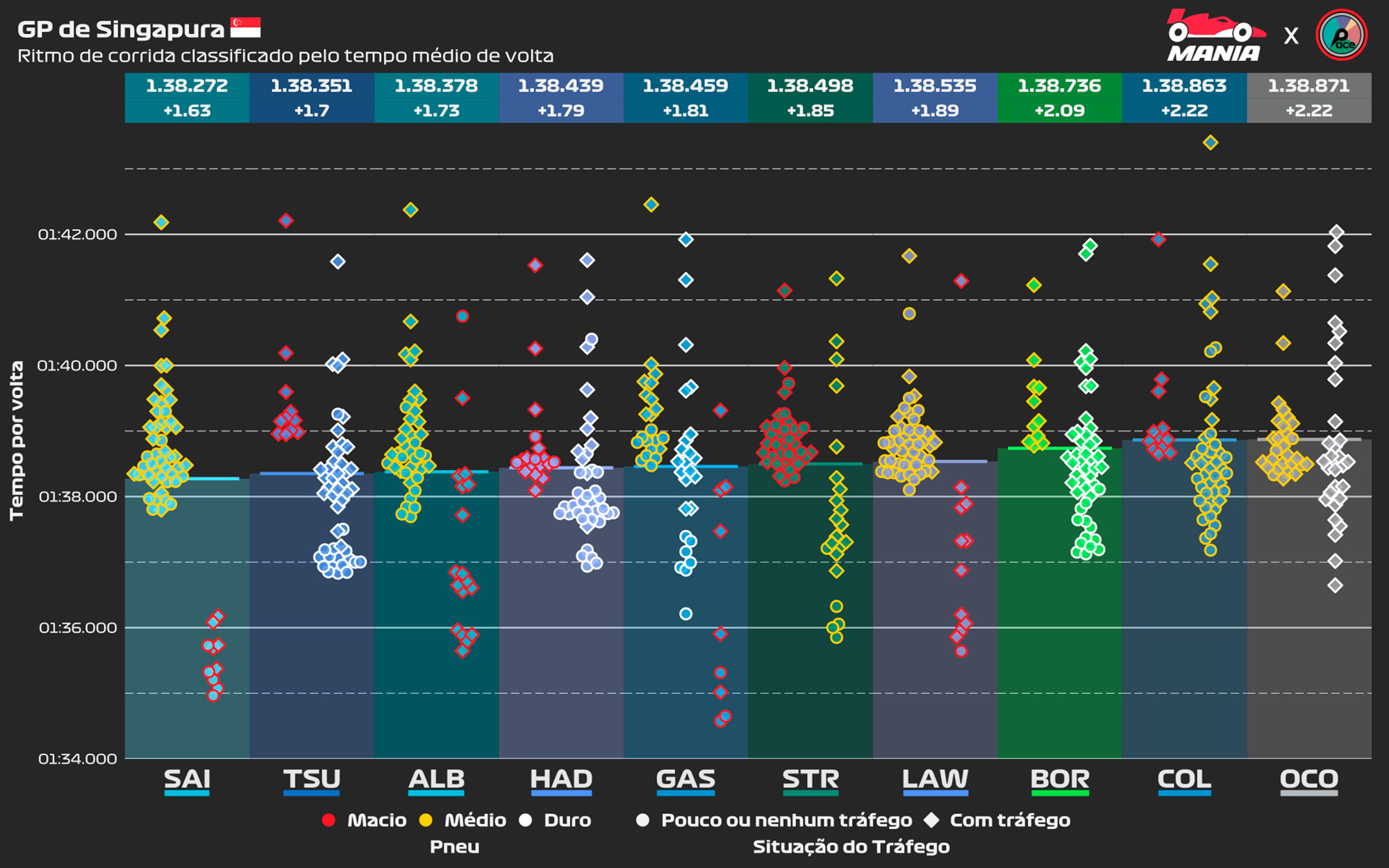Click the OCO driver label

[x=1308, y=779]
